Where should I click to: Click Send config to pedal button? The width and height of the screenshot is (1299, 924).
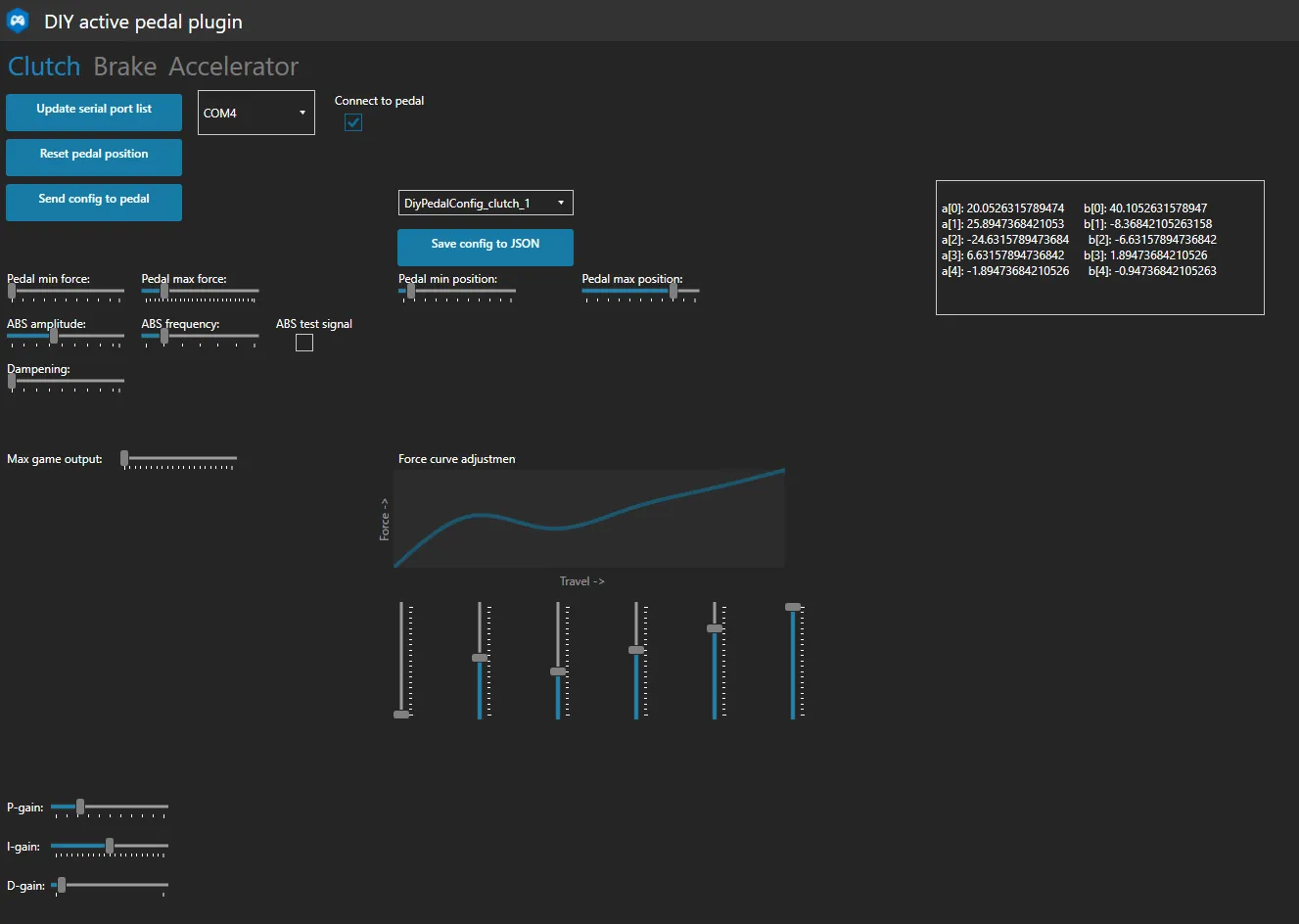pyautogui.click(x=94, y=203)
